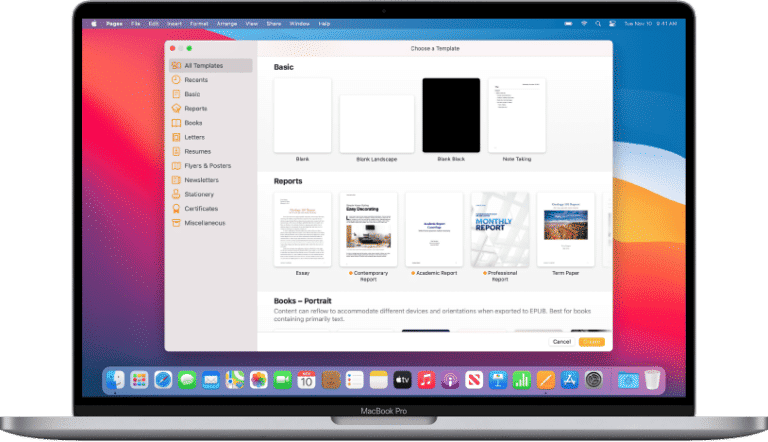The width and height of the screenshot is (768, 442).
Task: Open the File menu
Action: [x=136, y=24]
